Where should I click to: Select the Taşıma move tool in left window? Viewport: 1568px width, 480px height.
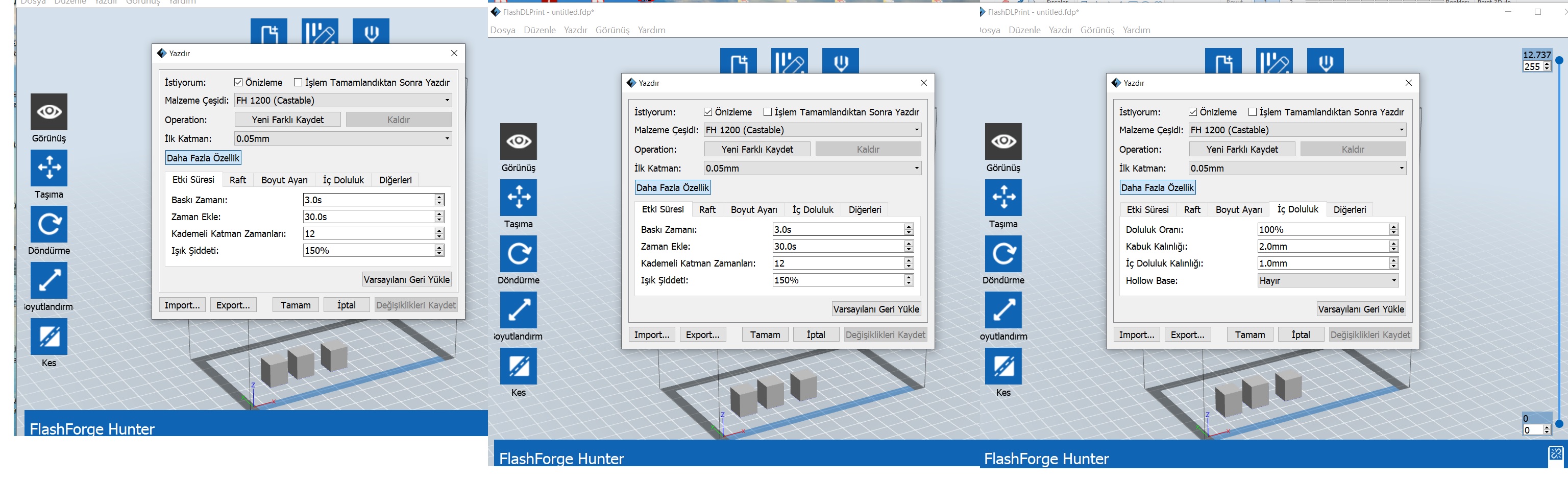click(48, 167)
